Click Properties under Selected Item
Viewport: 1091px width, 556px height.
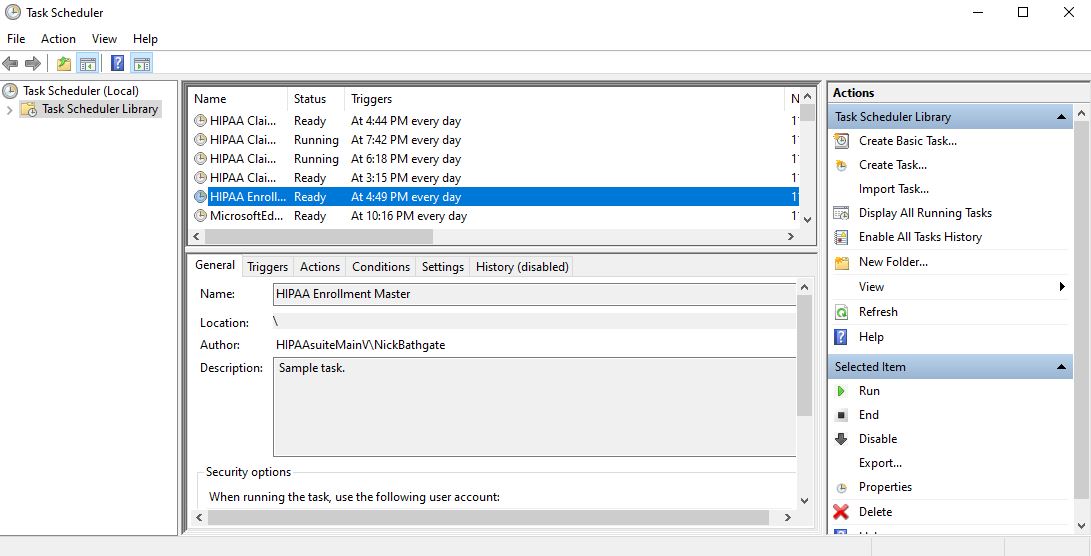click(x=885, y=487)
